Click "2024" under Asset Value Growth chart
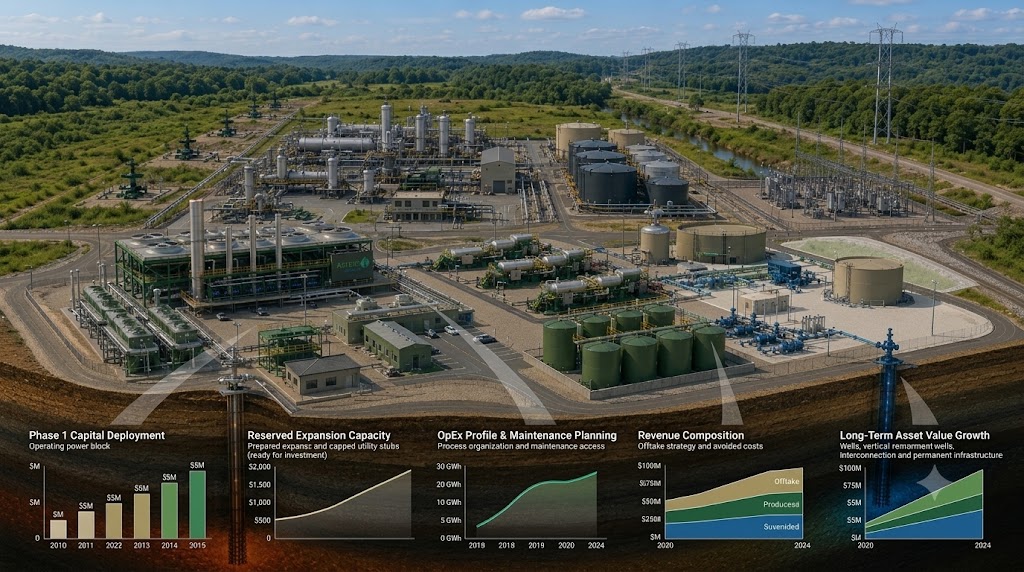Image resolution: width=1024 pixels, height=572 pixels. point(982,545)
